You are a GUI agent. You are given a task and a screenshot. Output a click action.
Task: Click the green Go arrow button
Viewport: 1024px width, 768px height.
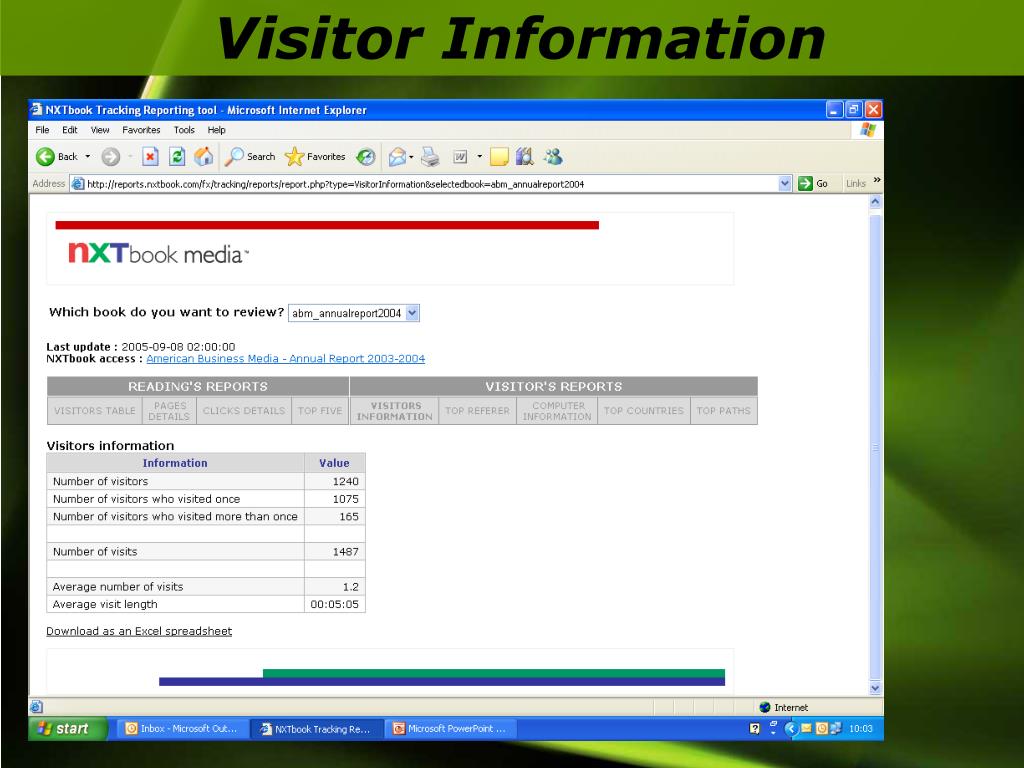click(805, 184)
